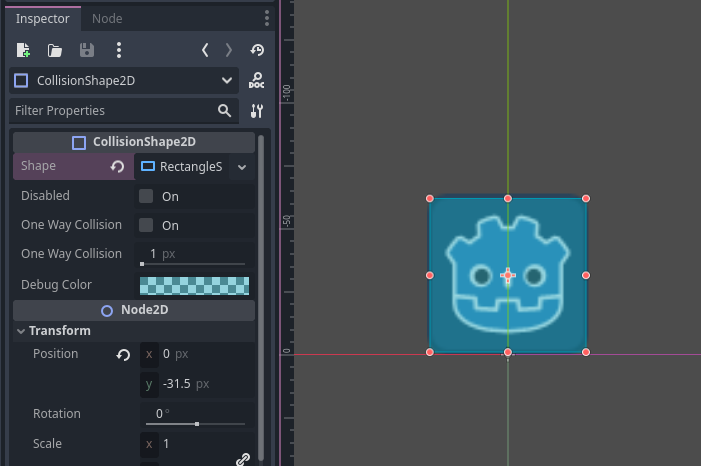Save the currently edited resource

point(87,50)
